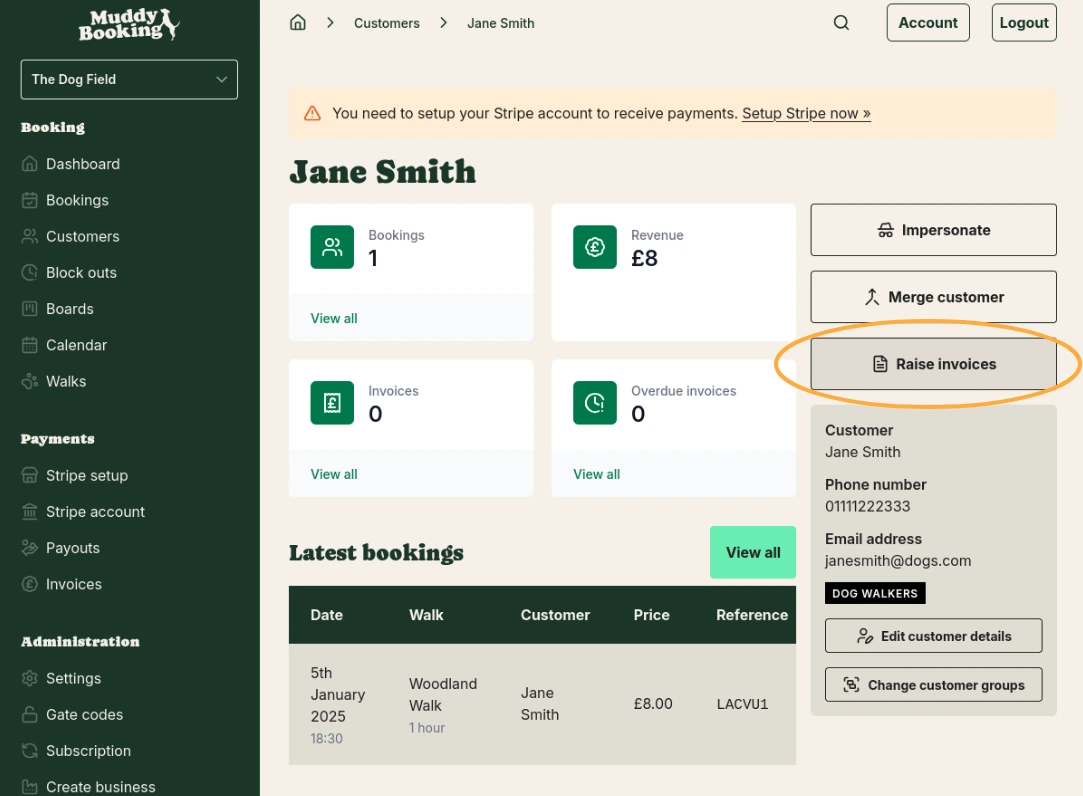Click the Raise invoices button
This screenshot has width=1083, height=796.
(933, 363)
